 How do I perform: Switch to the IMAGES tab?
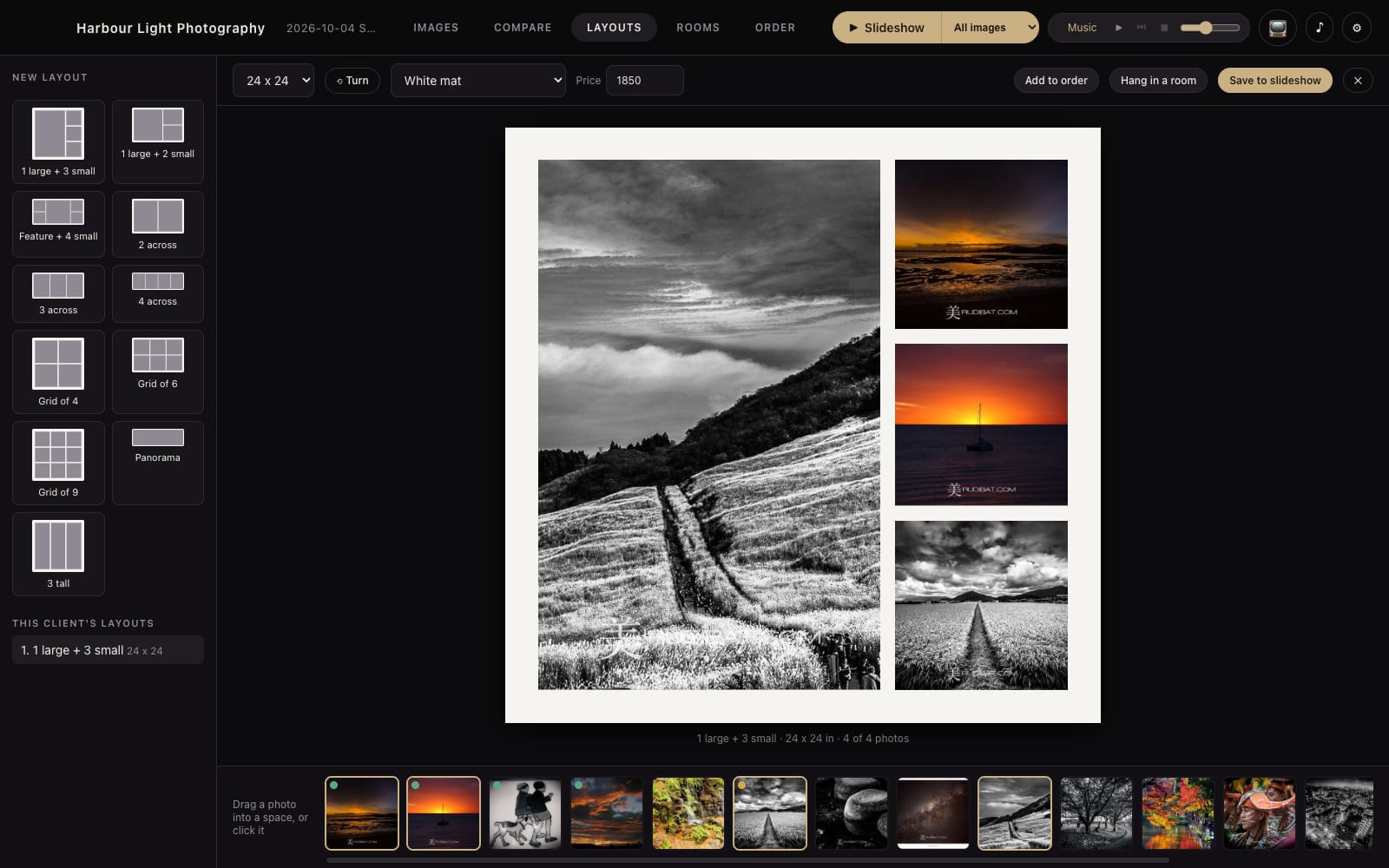tap(436, 28)
